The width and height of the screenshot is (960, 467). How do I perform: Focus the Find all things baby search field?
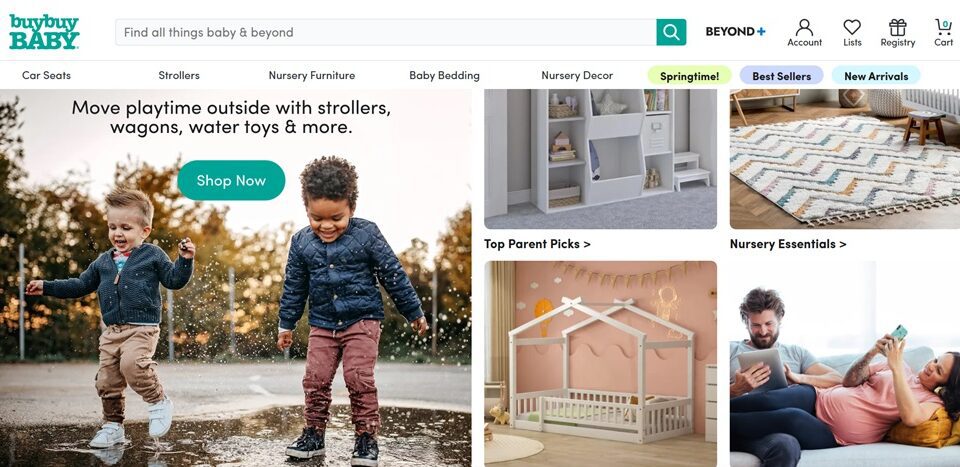coord(386,32)
